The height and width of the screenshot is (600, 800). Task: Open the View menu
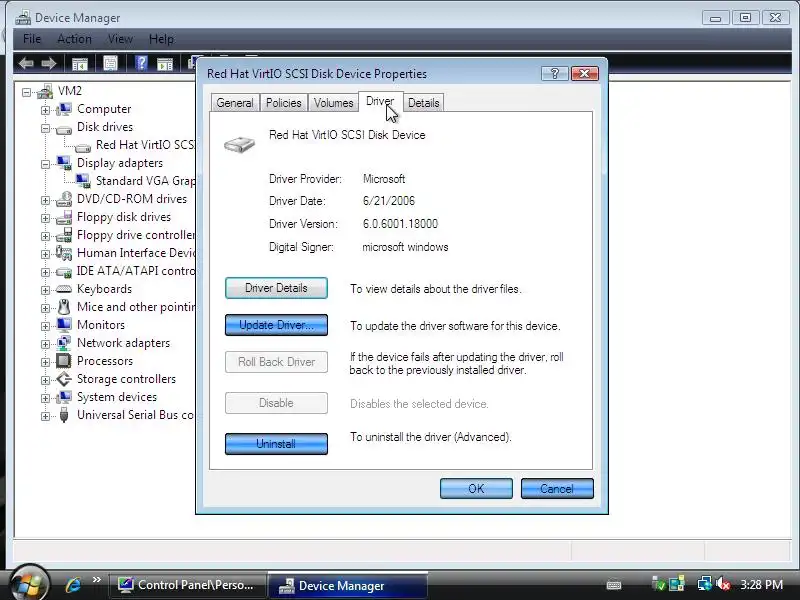click(x=120, y=39)
